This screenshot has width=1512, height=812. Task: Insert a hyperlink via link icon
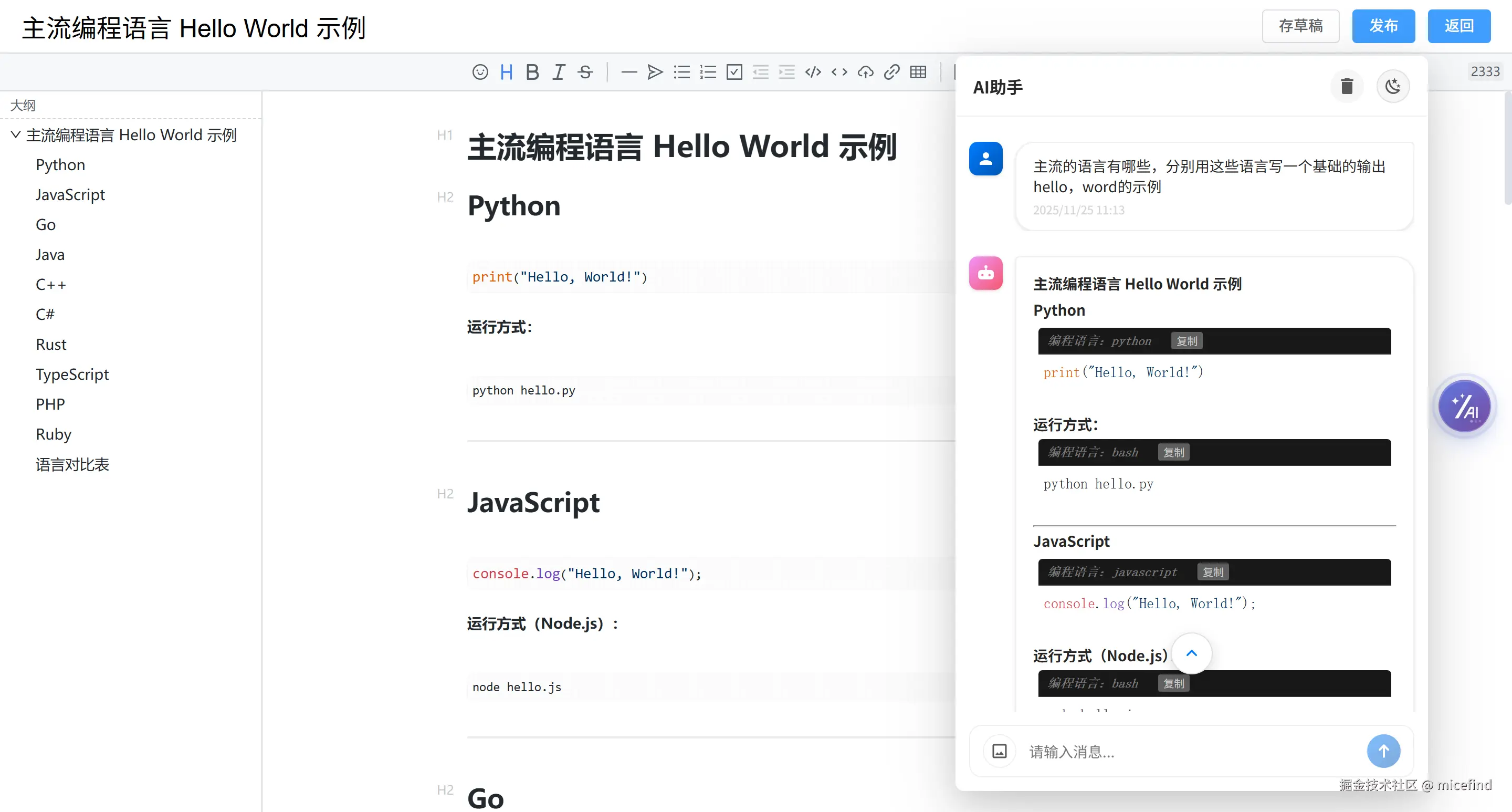[891, 72]
